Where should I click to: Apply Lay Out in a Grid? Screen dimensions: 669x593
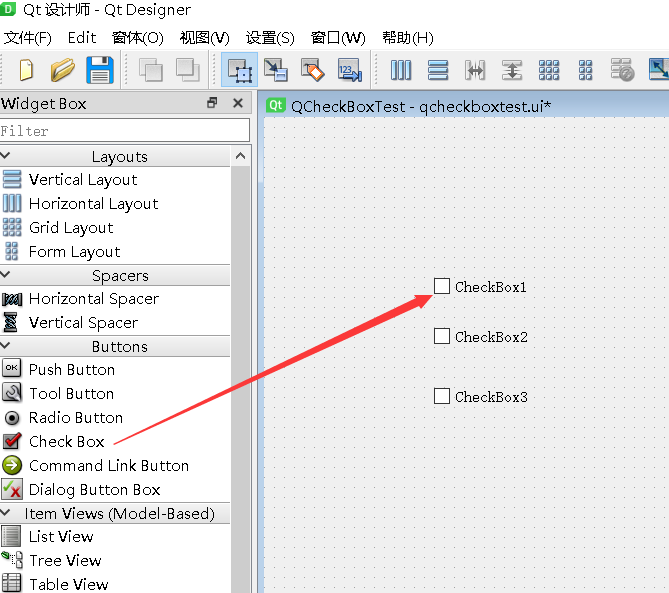pyautogui.click(x=549, y=70)
